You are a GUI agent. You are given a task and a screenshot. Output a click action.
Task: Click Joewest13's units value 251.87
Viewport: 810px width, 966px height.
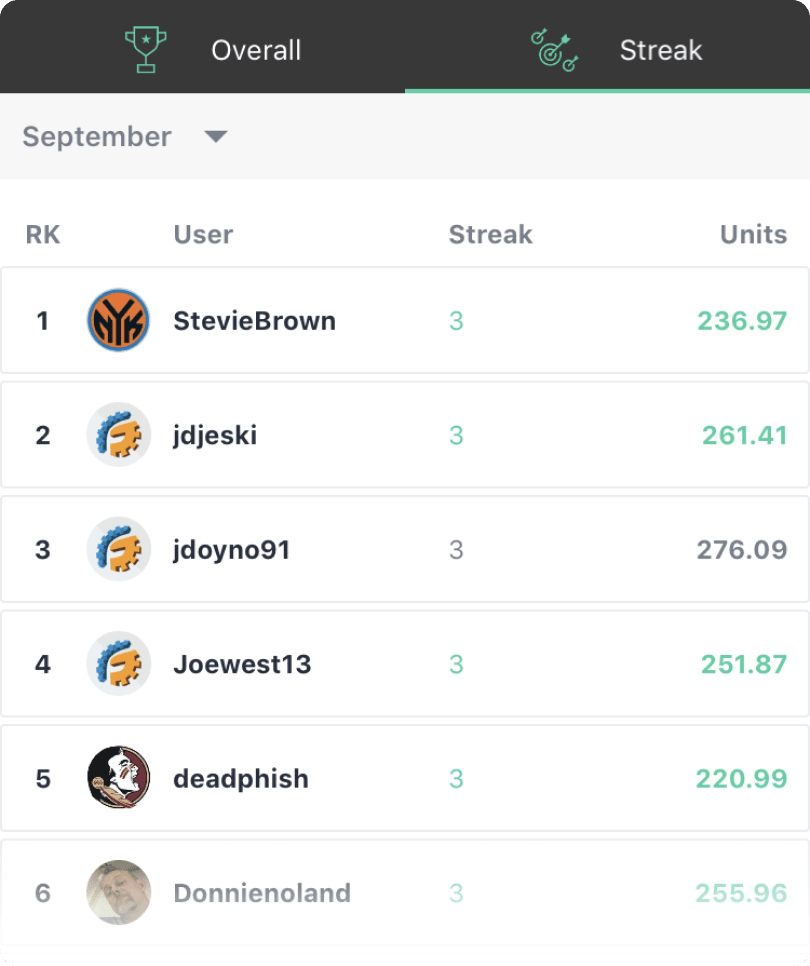tap(743, 664)
